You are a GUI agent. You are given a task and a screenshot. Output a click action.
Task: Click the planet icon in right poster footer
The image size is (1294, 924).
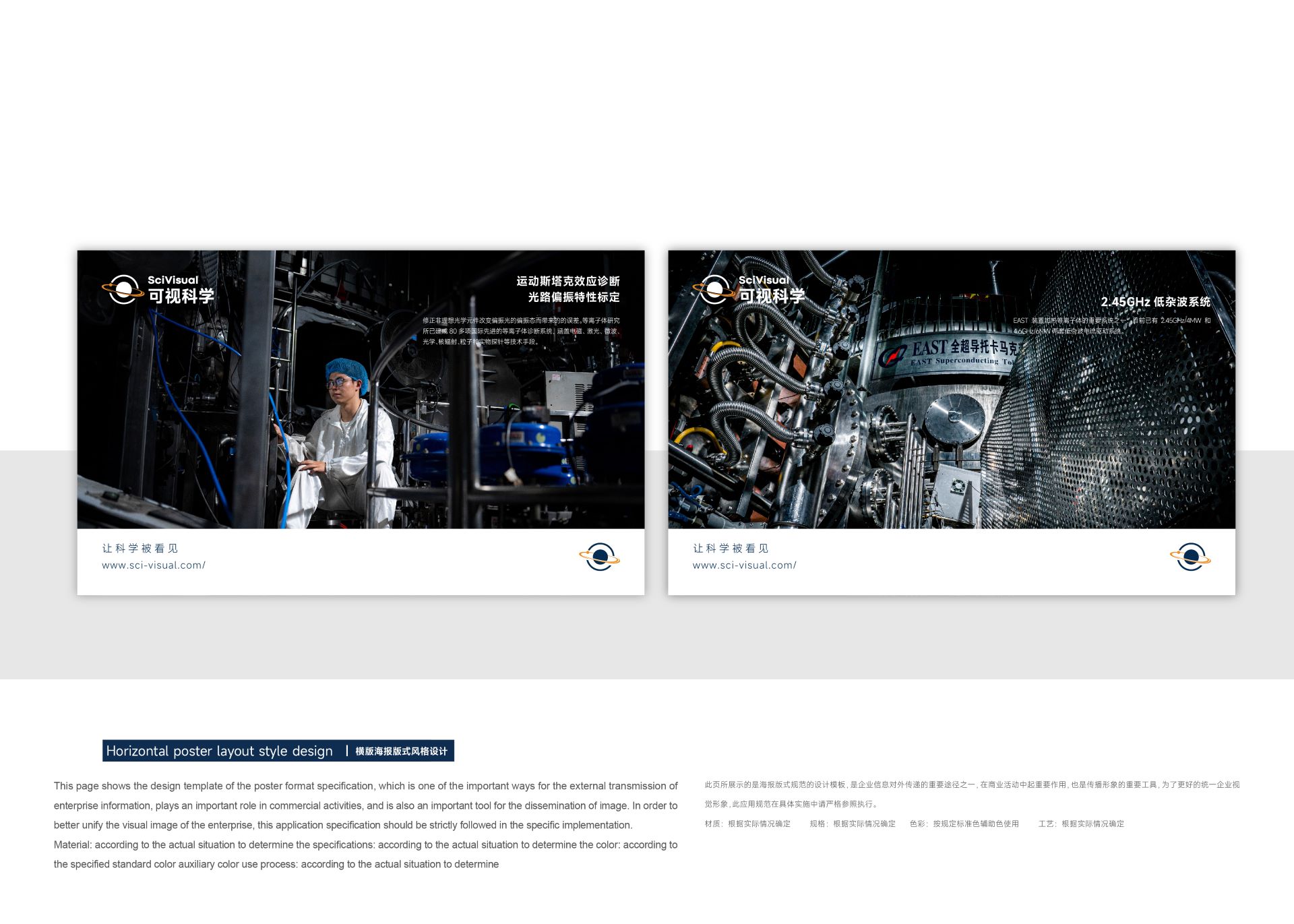click(1190, 557)
